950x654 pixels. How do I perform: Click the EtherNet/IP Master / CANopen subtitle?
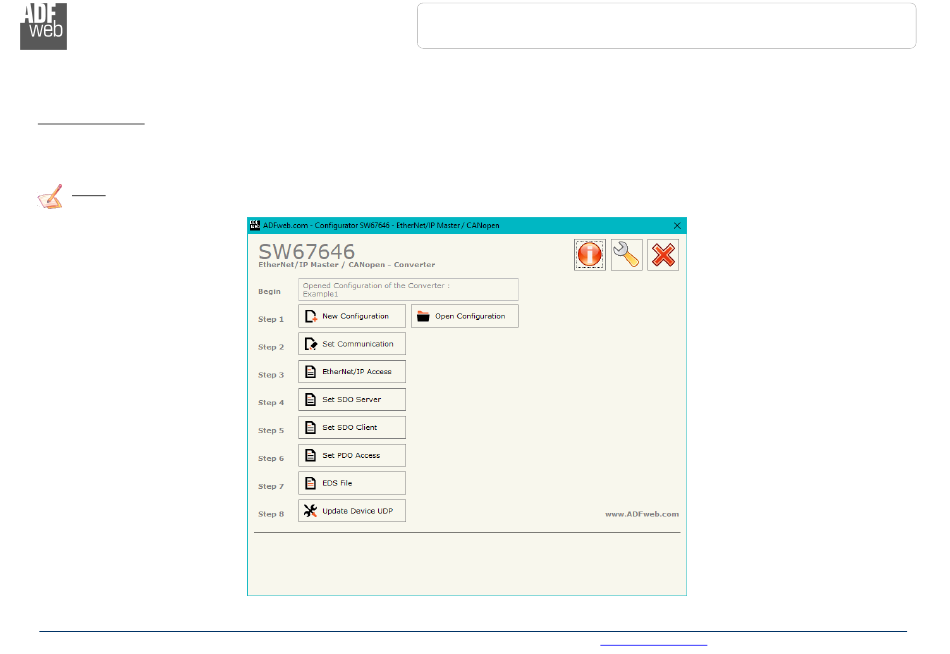click(347, 265)
